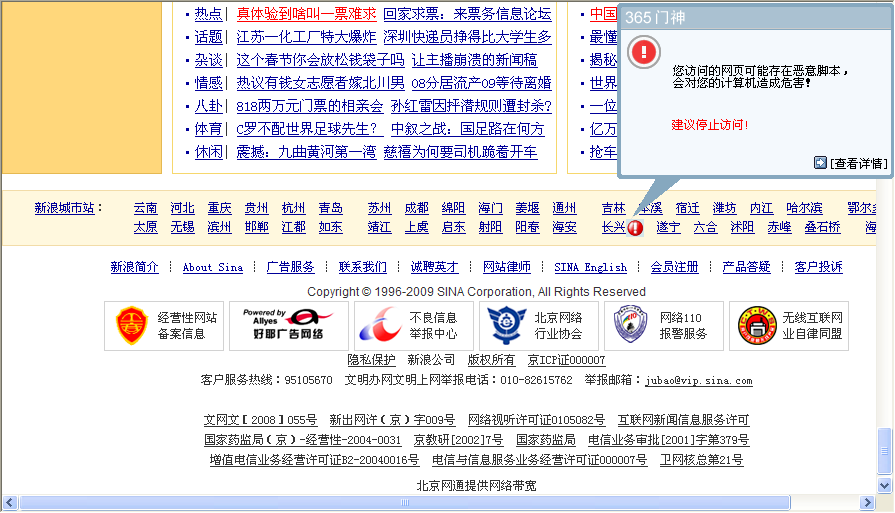Select the 成都 city site
This screenshot has width=895, height=513.
(416, 208)
